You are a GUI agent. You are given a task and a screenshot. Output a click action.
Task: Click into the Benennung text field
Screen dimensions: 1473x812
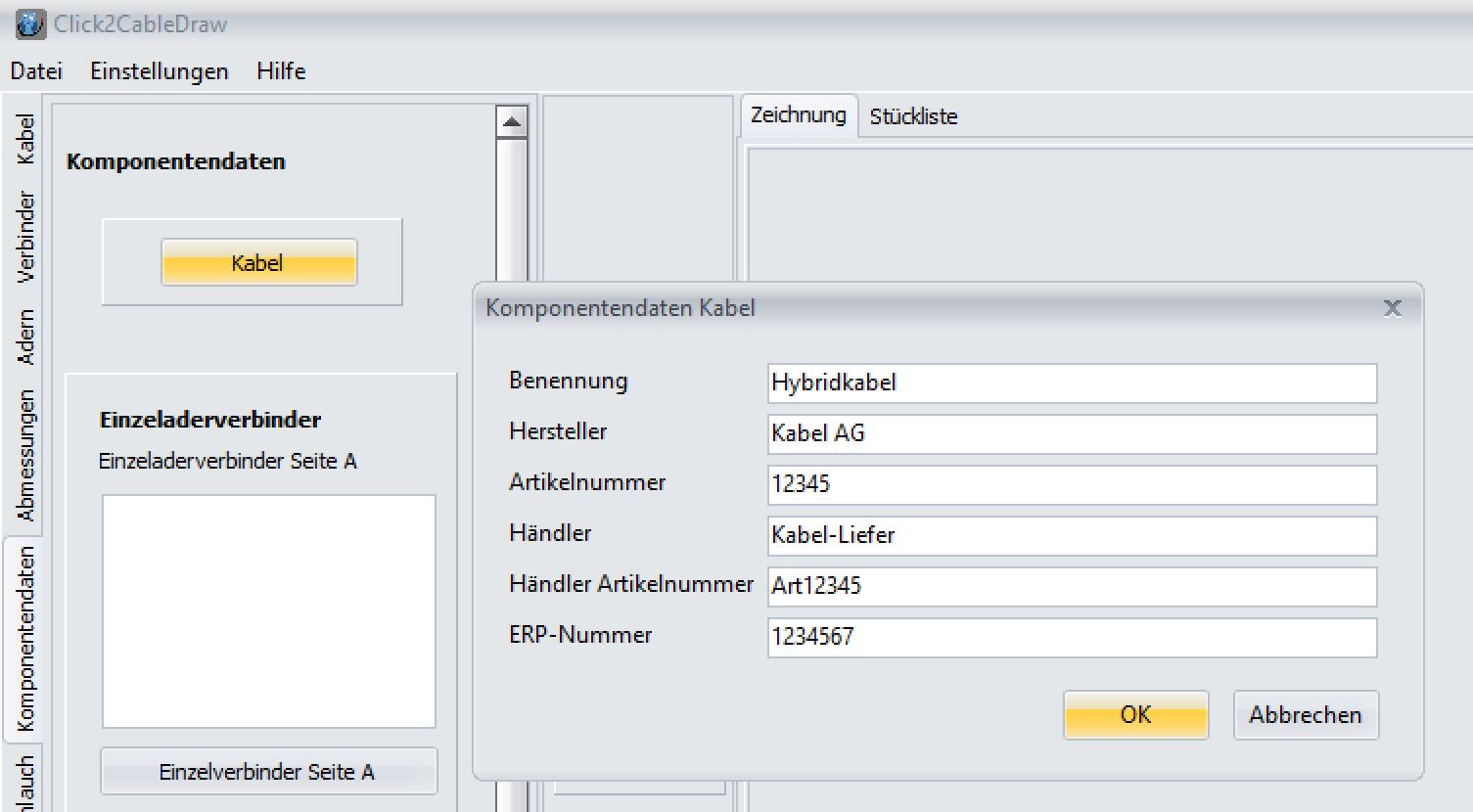click(1072, 383)
